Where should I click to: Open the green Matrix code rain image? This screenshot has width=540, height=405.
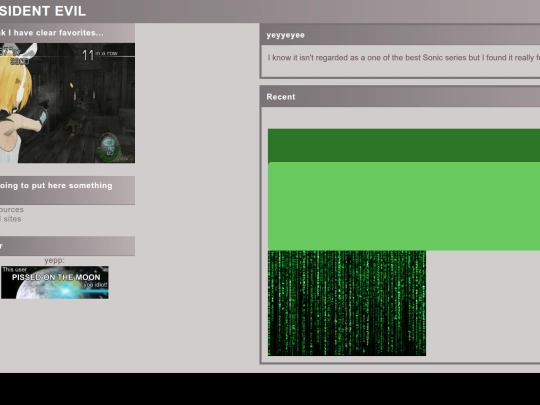coord(347,303)
